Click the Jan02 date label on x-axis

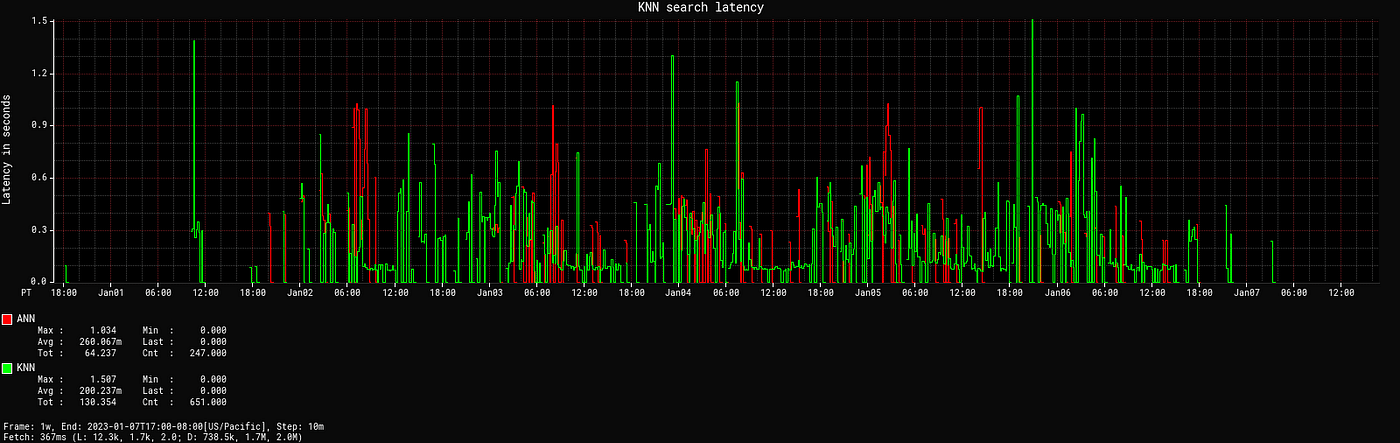click(x=300, y=293)
